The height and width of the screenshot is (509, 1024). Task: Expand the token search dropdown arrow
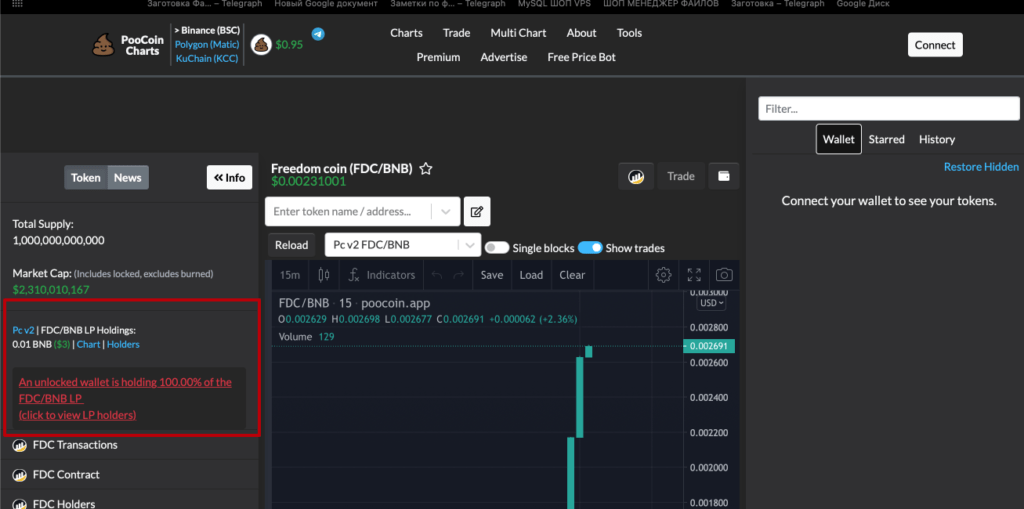(446, 212)
